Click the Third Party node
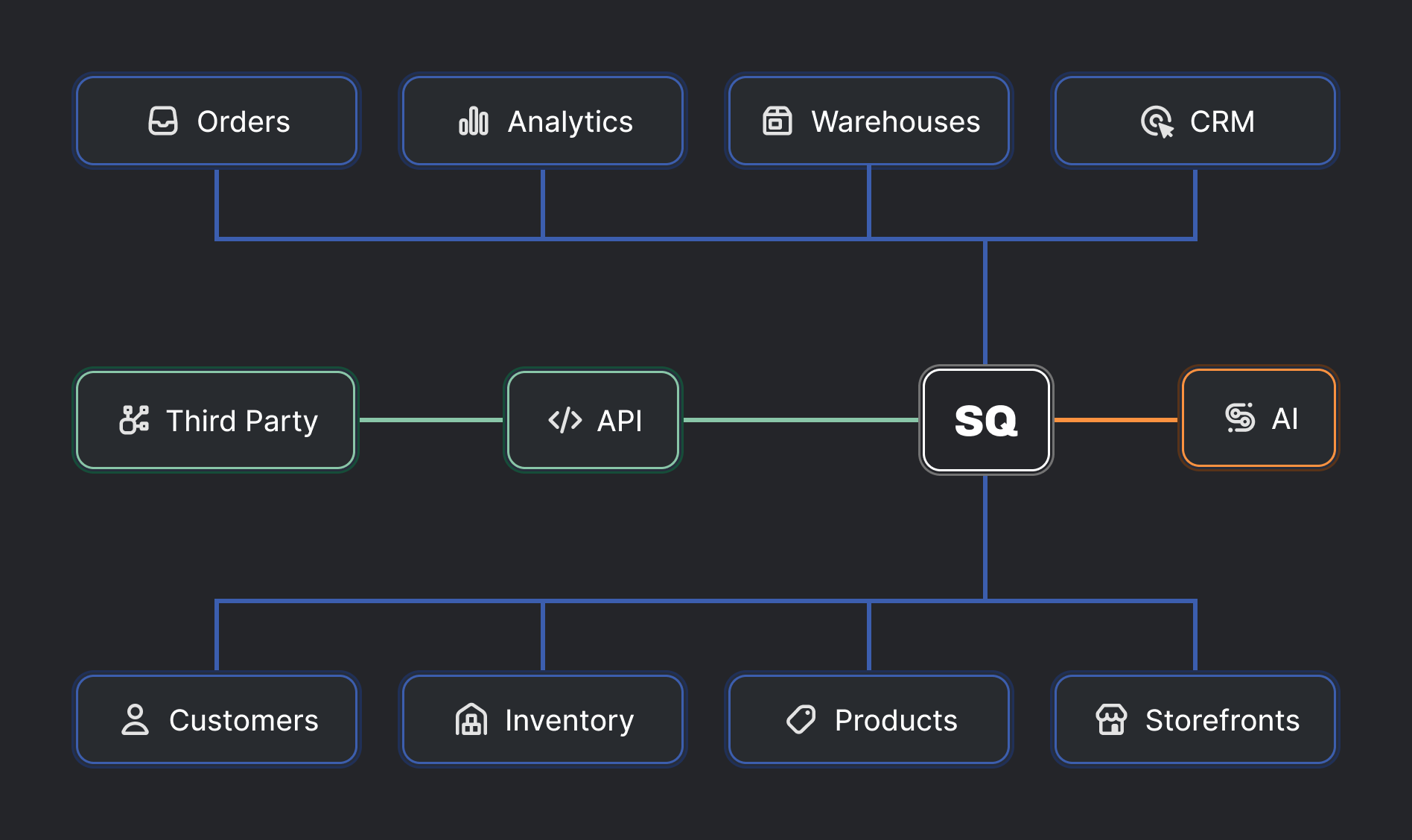1412x840 pixels. coord(214,419)
